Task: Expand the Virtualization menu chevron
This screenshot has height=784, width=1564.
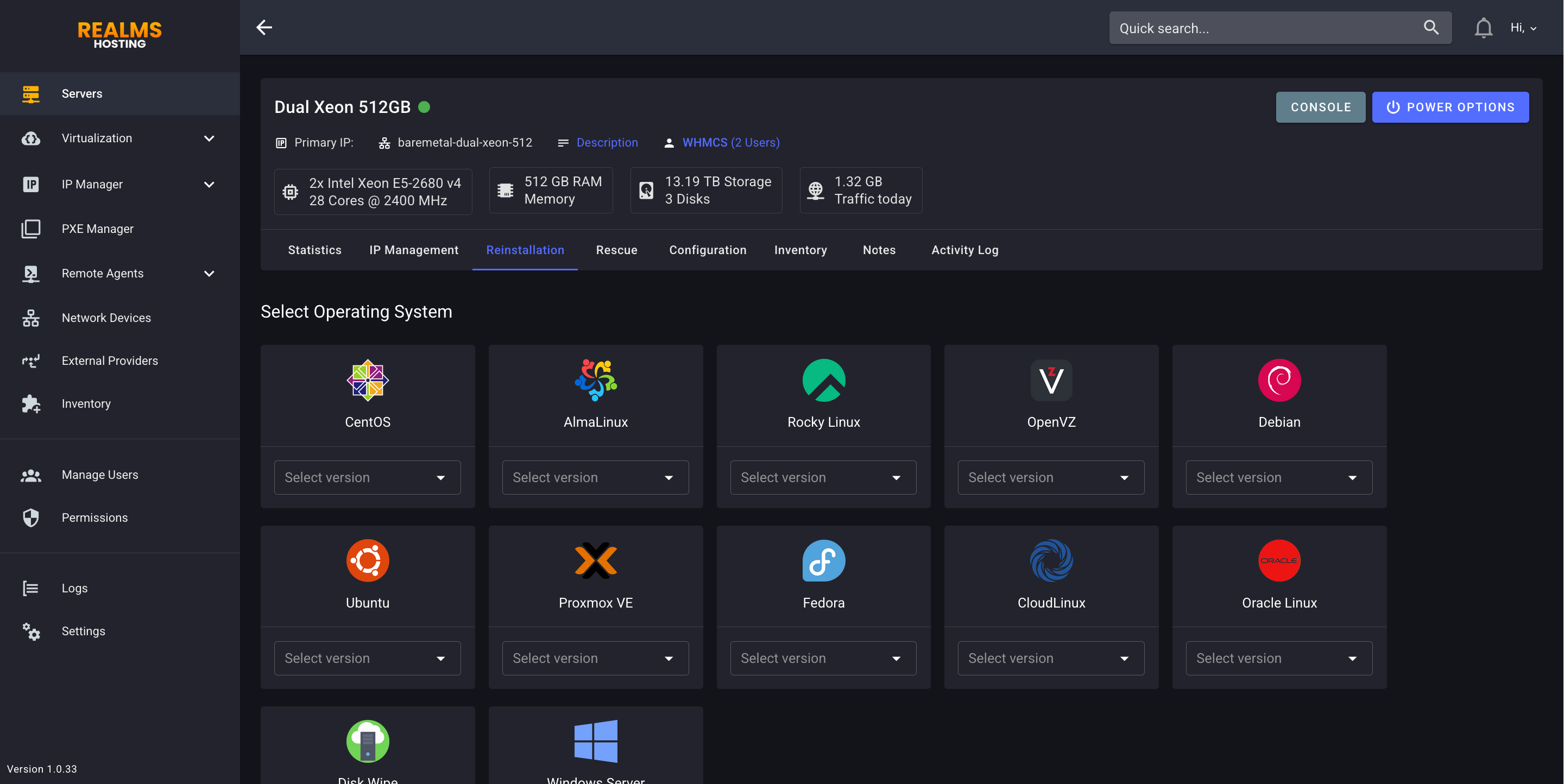Action: tap(209, 138)
